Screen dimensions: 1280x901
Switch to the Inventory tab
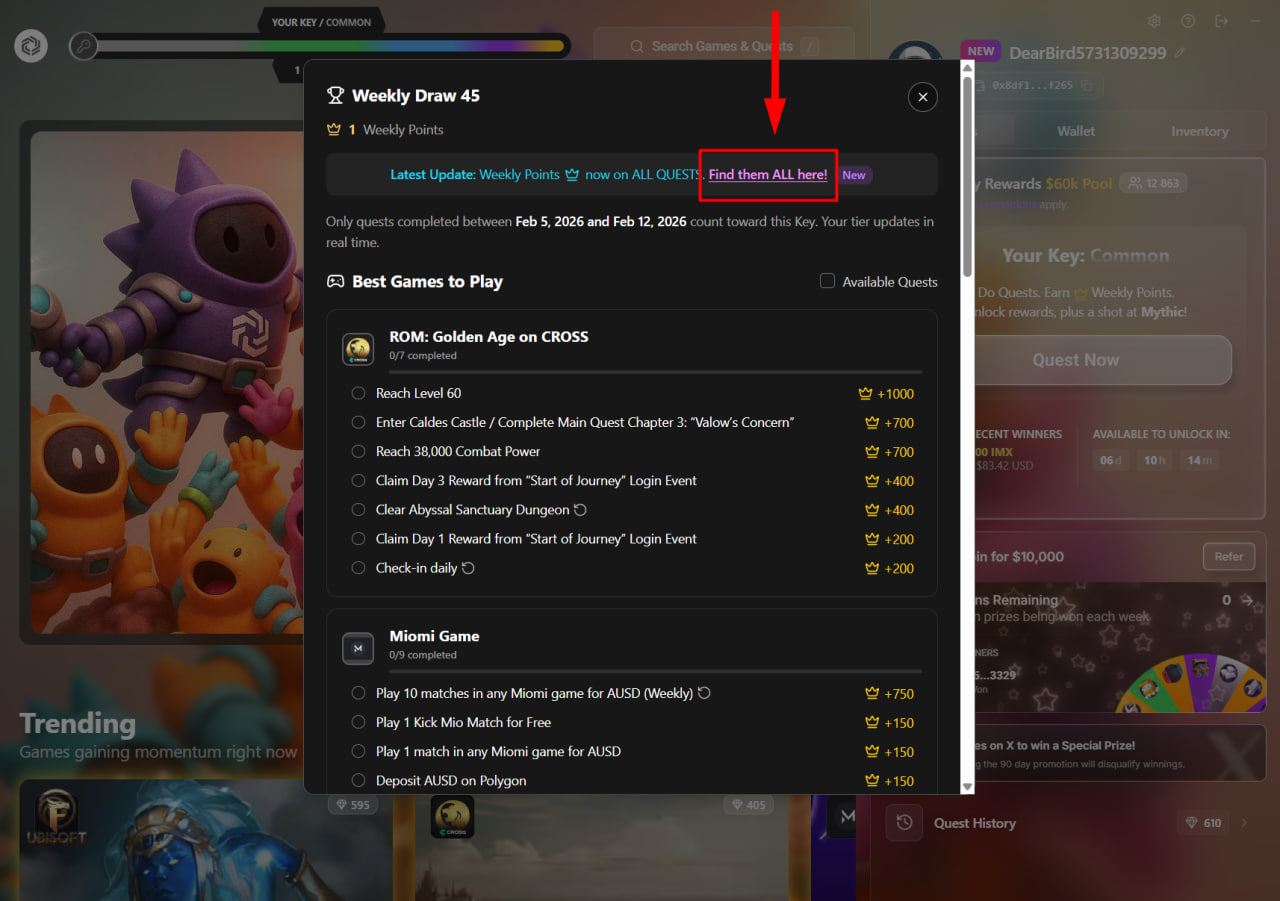(x=1199, y=131)
